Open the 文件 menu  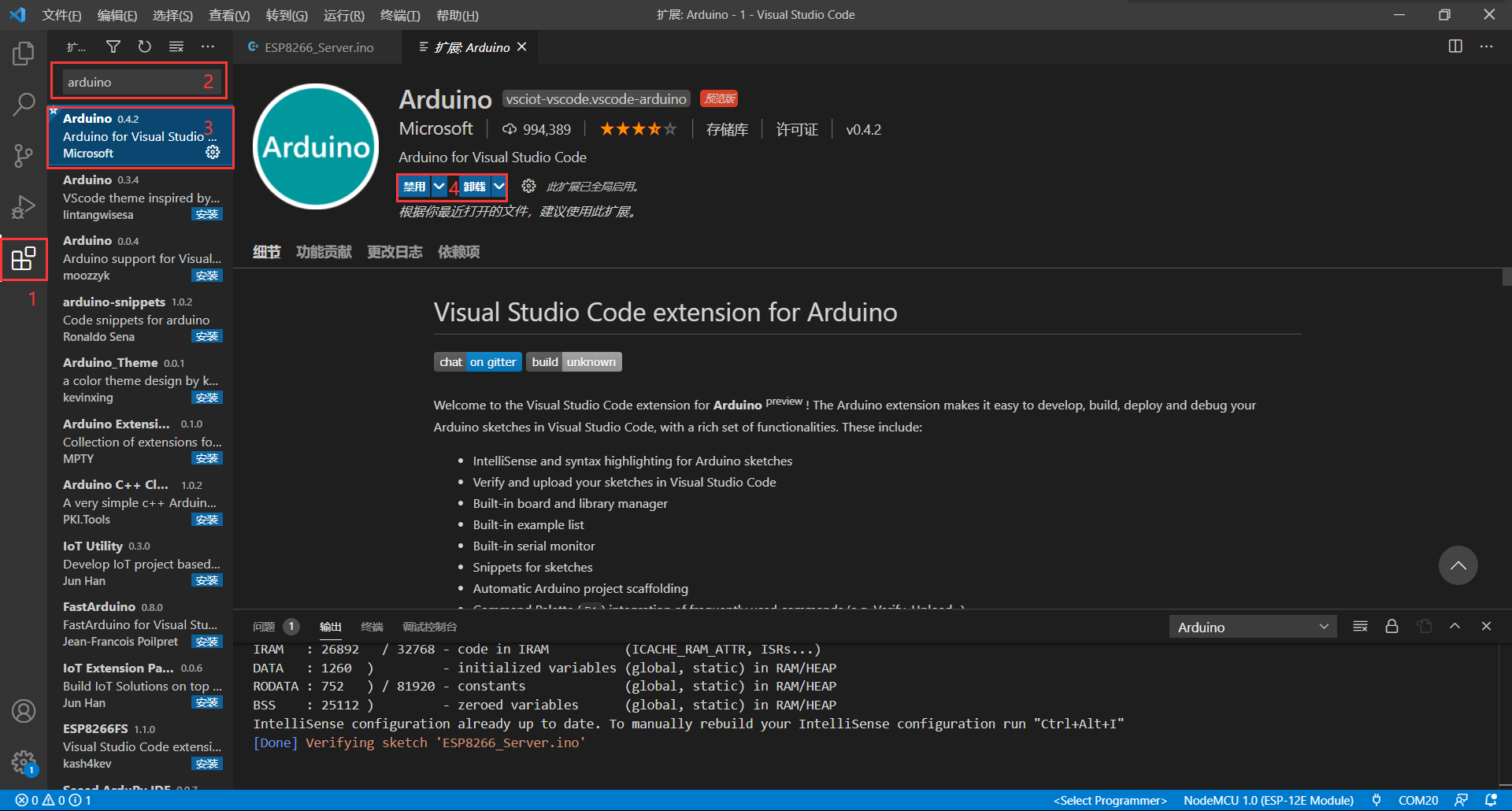pos(61,14)
